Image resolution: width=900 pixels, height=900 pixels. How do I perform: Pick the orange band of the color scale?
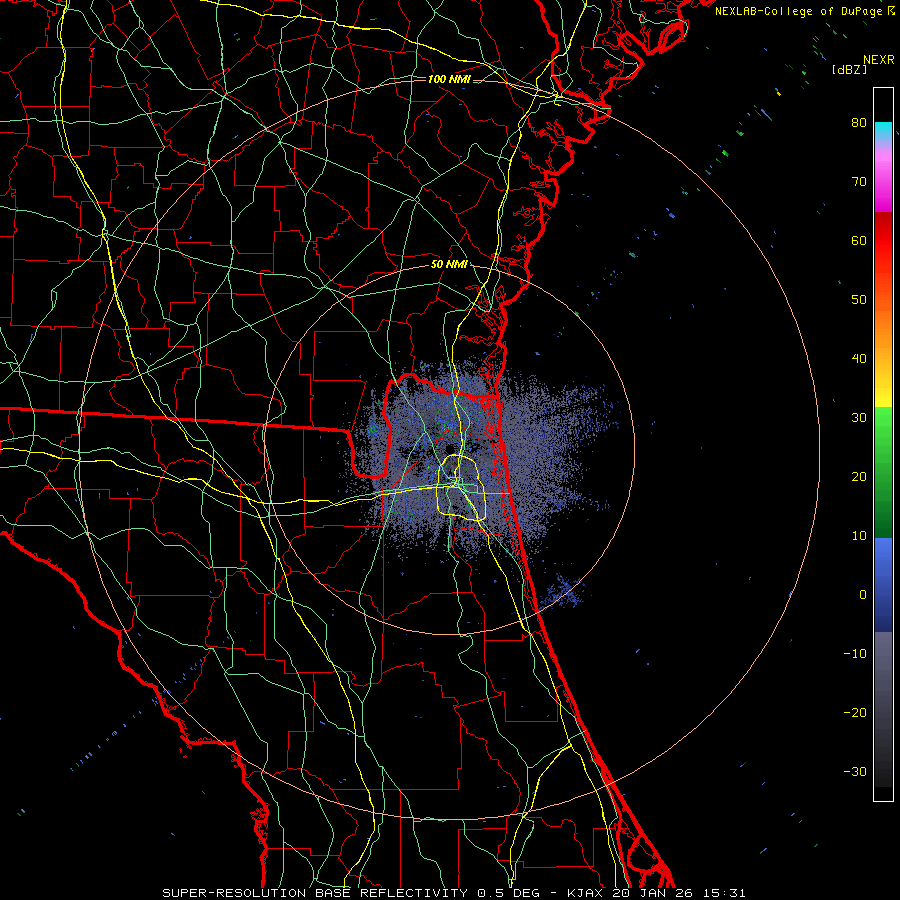coord(883,330)
